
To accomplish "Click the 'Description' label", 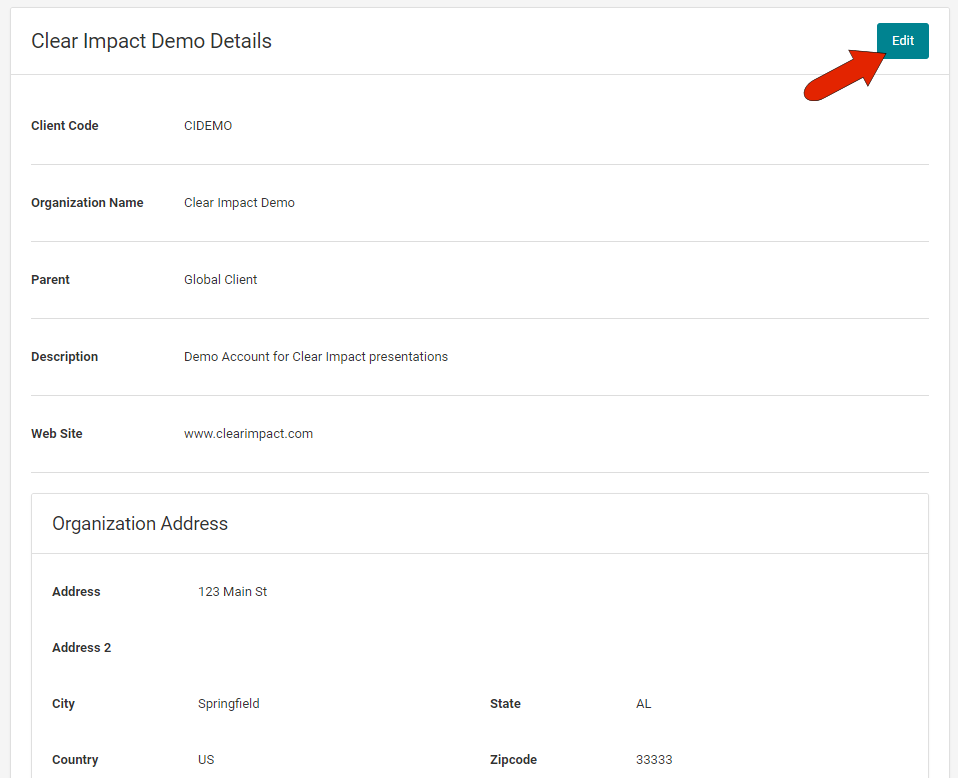I will pyautogui.click(x=64, y=357).
